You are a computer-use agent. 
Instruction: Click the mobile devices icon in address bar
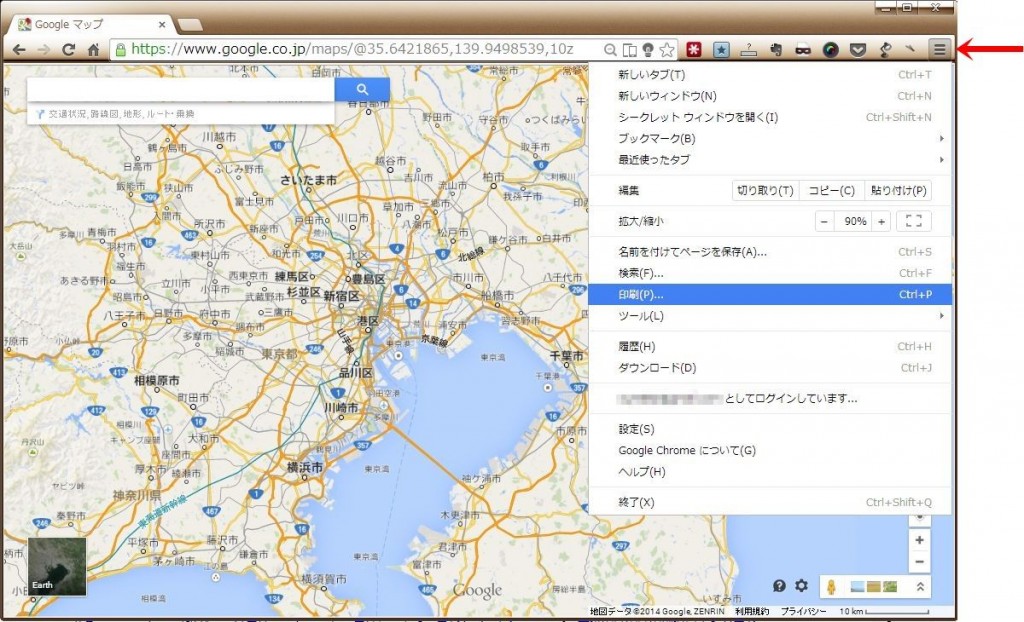[x=629, y=50]
